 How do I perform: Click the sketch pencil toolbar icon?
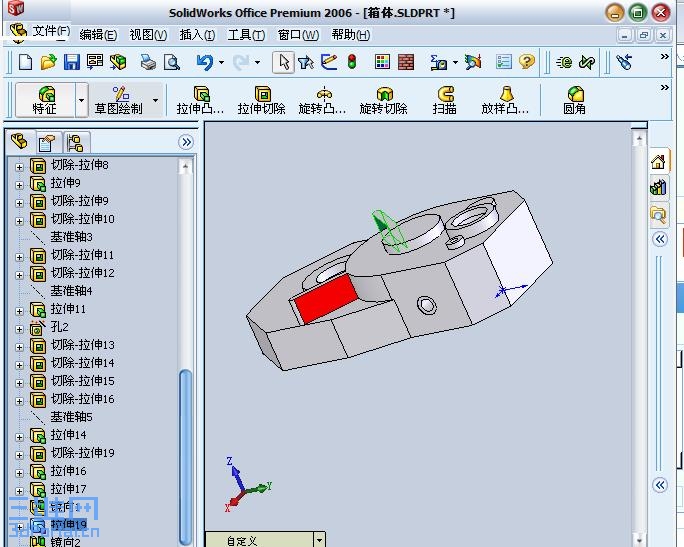tap(328, 62)
